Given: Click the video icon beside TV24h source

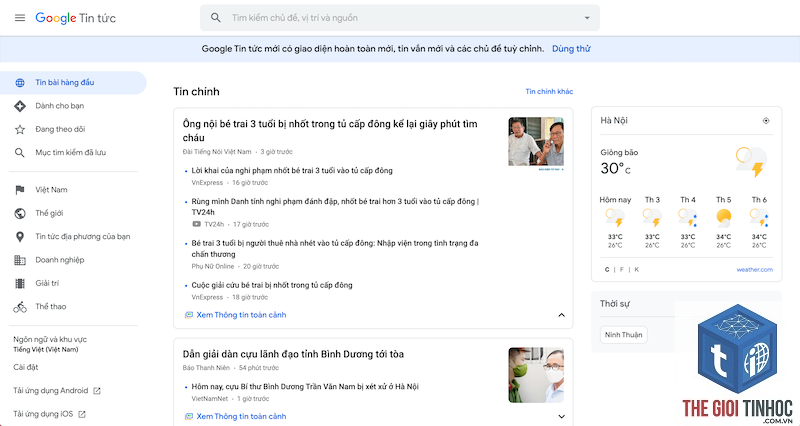Looking at the screenshot, I should tap(196, 224).
